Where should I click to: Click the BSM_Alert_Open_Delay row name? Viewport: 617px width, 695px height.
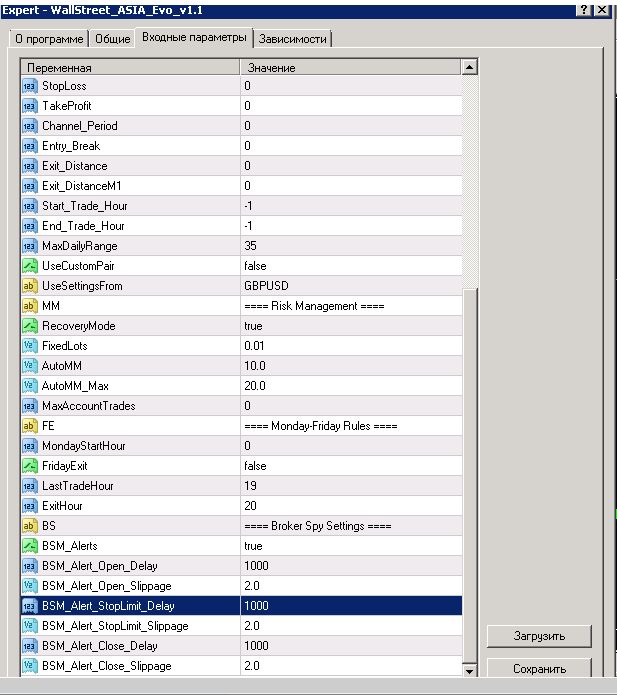click(100, 566)
